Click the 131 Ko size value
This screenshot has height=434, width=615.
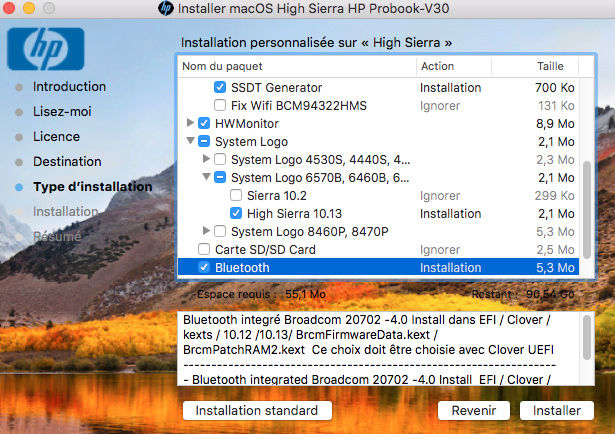pyautogui.click(x=556, y=105)
